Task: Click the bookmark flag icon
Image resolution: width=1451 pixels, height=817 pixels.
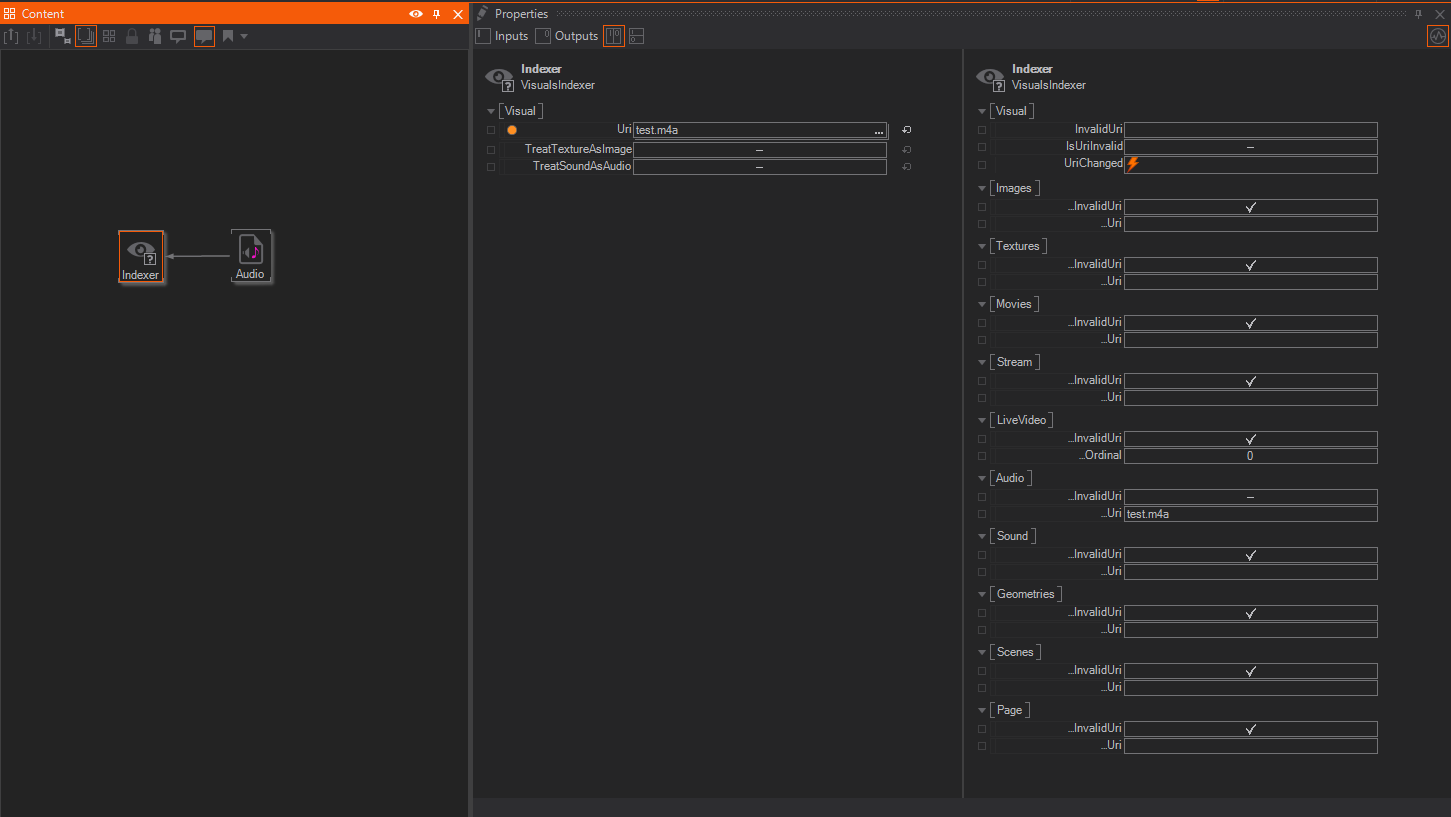Action: 228,36
